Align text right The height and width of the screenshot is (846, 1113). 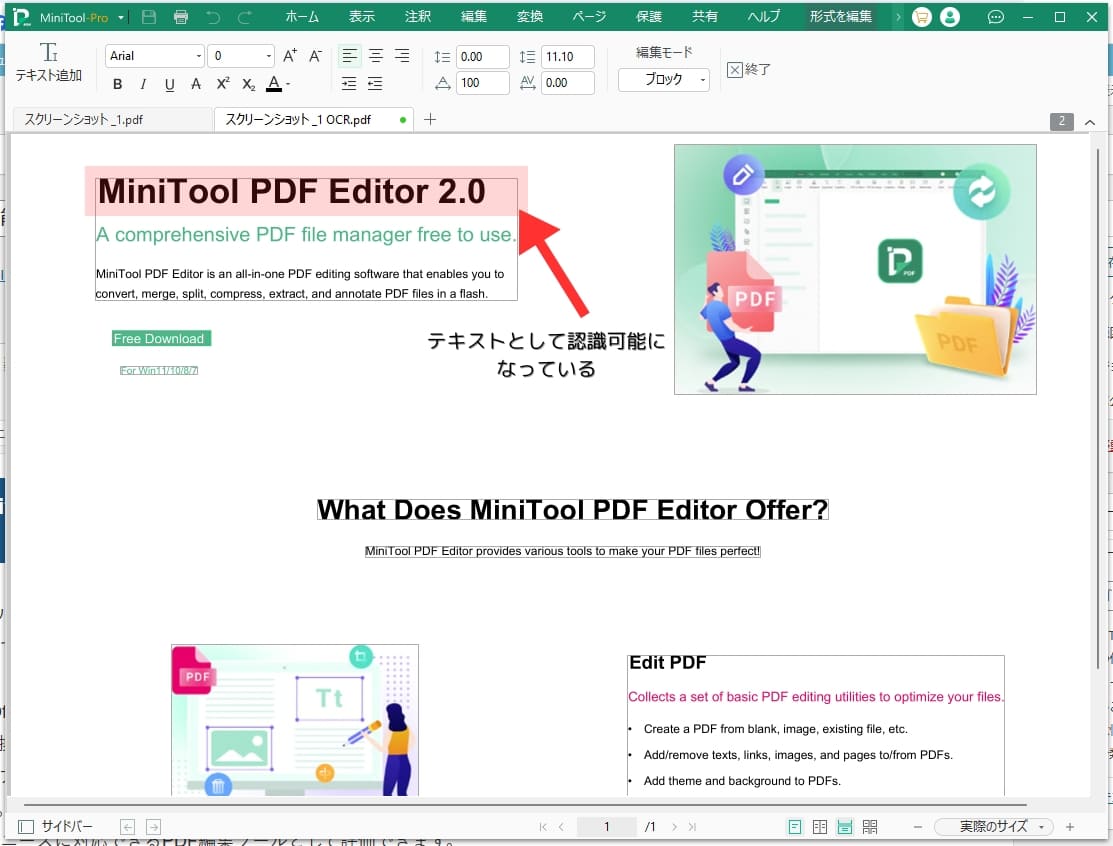point(402,56)
